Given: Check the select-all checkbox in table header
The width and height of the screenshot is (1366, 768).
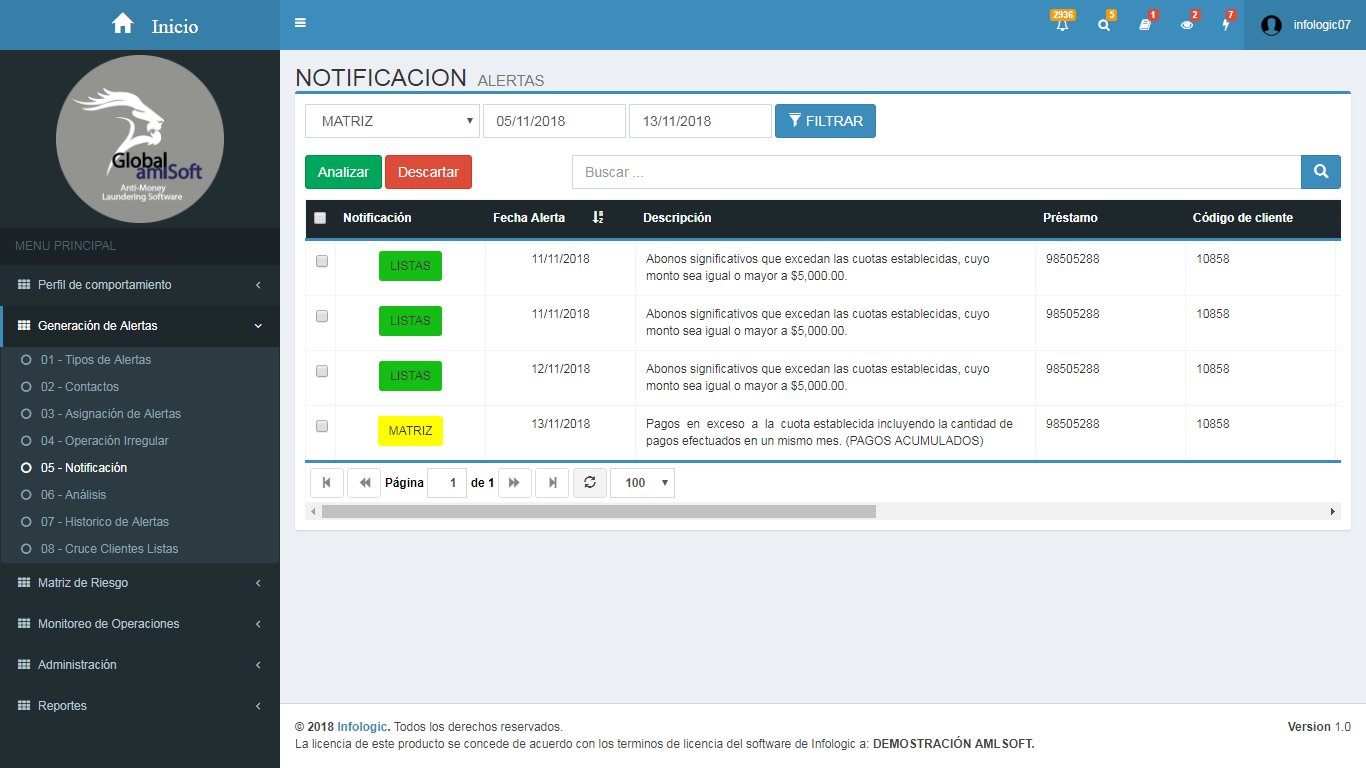Looking at the screenshot, I should pyautogui.click(x=320, y=218).
